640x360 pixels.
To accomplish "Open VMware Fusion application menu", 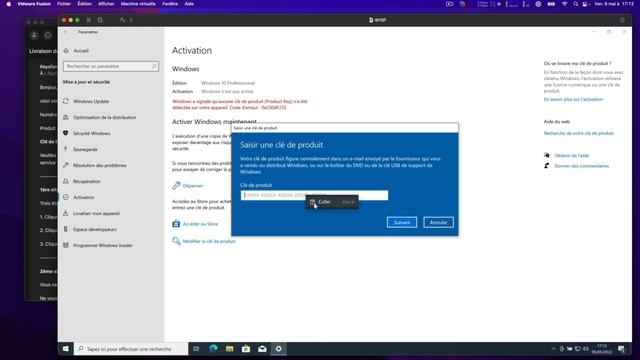I will 34,4.
